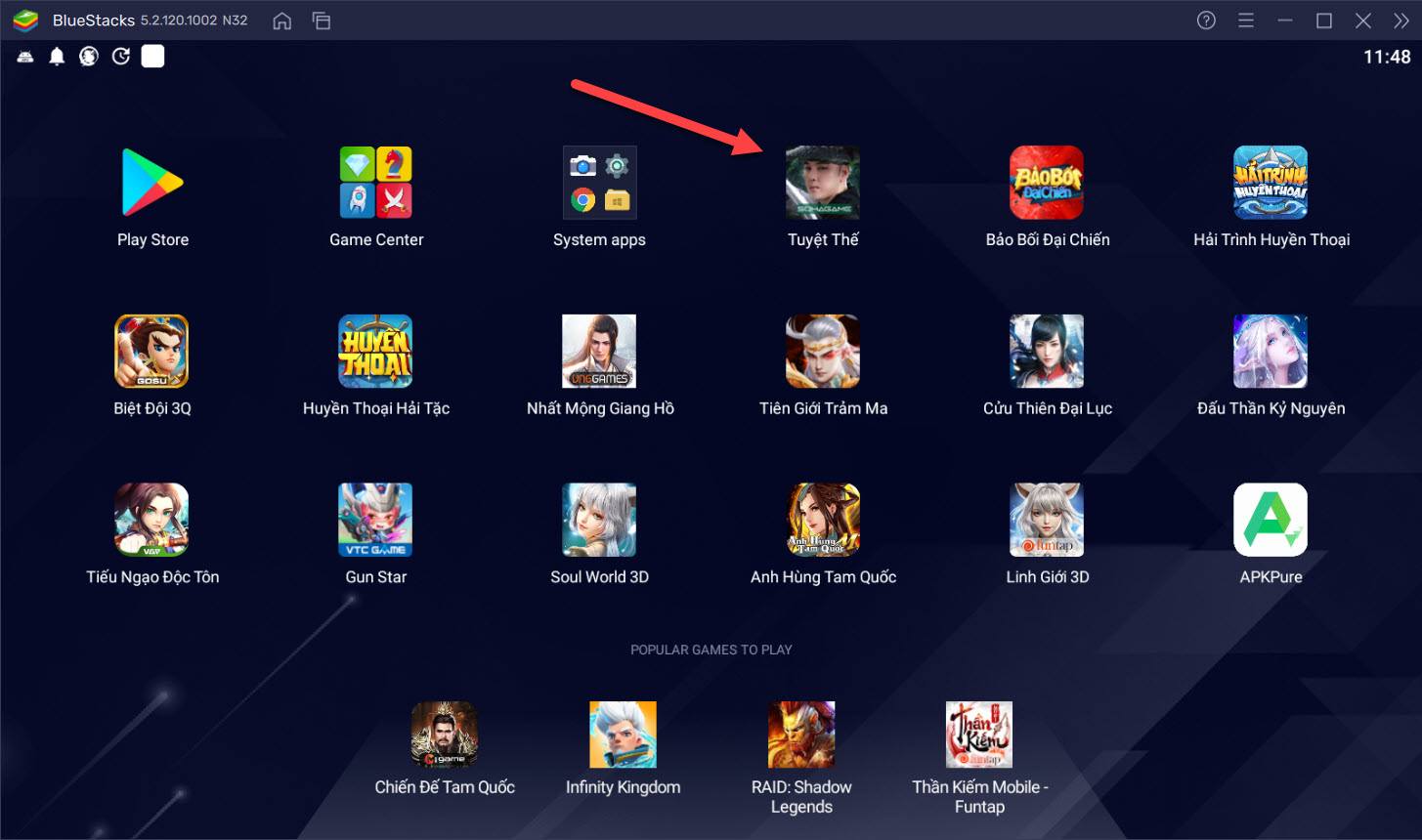The height and width of the screenshot is (840, 1422).
Task: Maximize the BlueStacks window
Action: coord(1324,21)
